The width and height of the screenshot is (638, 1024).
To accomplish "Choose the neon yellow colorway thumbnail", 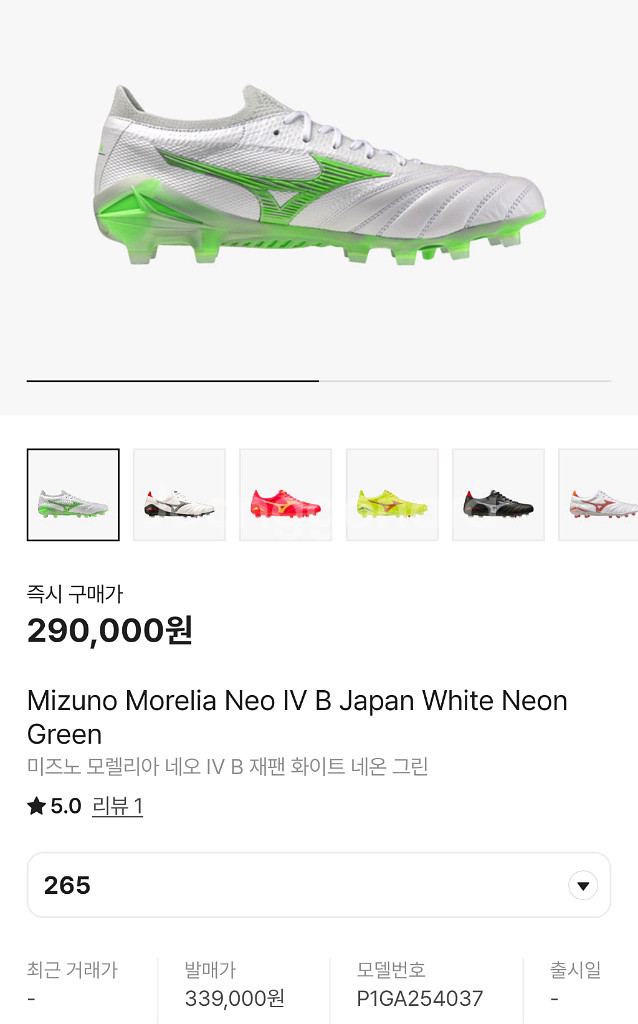I will pos(391,494).
